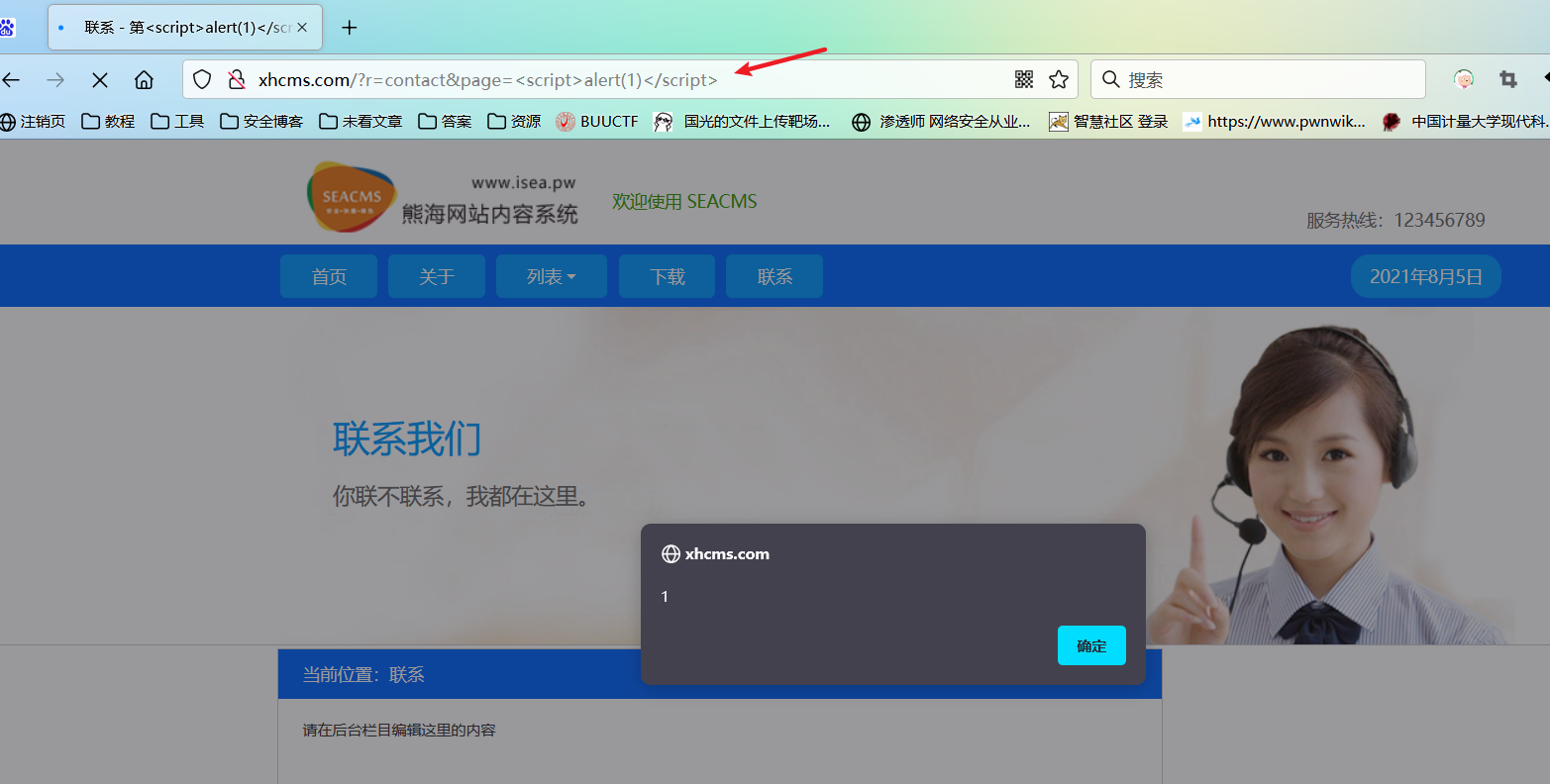Open the 国光的文件上传靶场 bookmark
1550x784 pixels.
(x=743, y=121)
